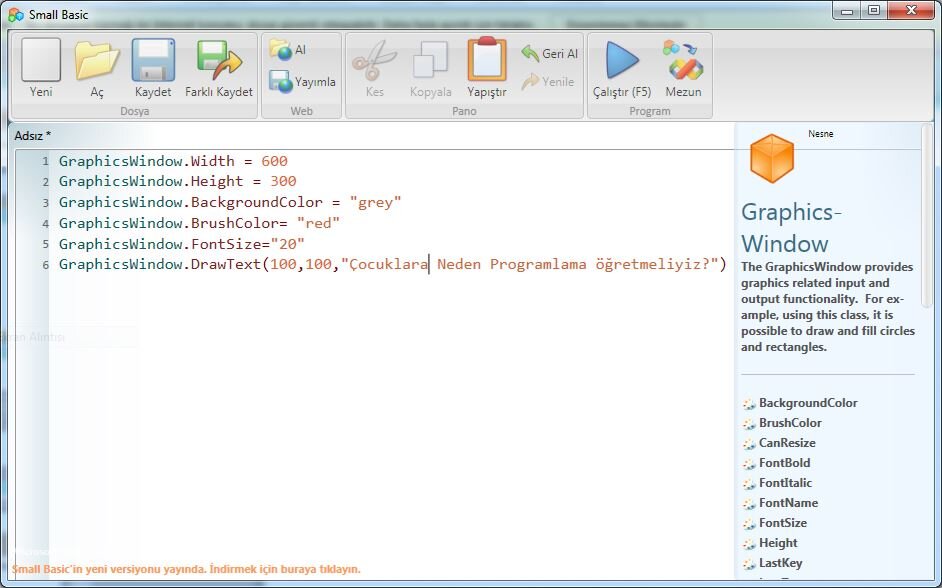Select the FontBold property in list
The image size is (942, 588).
(784, 463)
